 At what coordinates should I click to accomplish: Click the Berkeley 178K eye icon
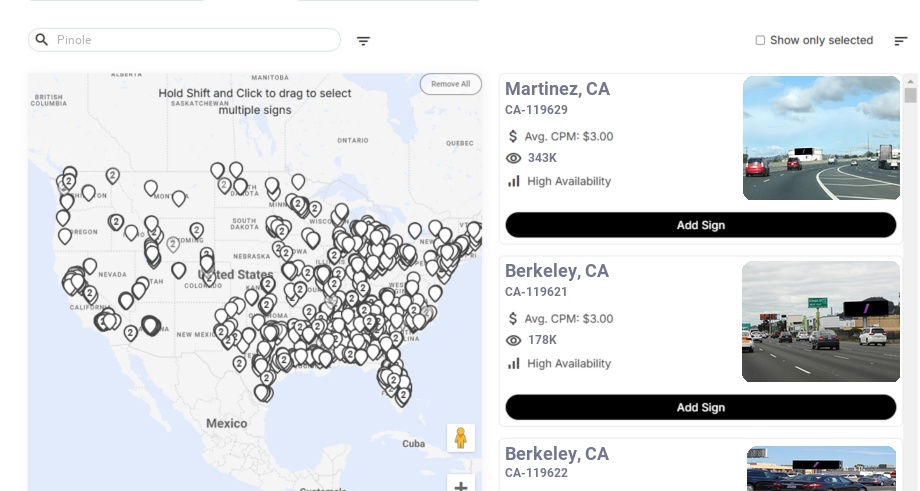point(514,340)
